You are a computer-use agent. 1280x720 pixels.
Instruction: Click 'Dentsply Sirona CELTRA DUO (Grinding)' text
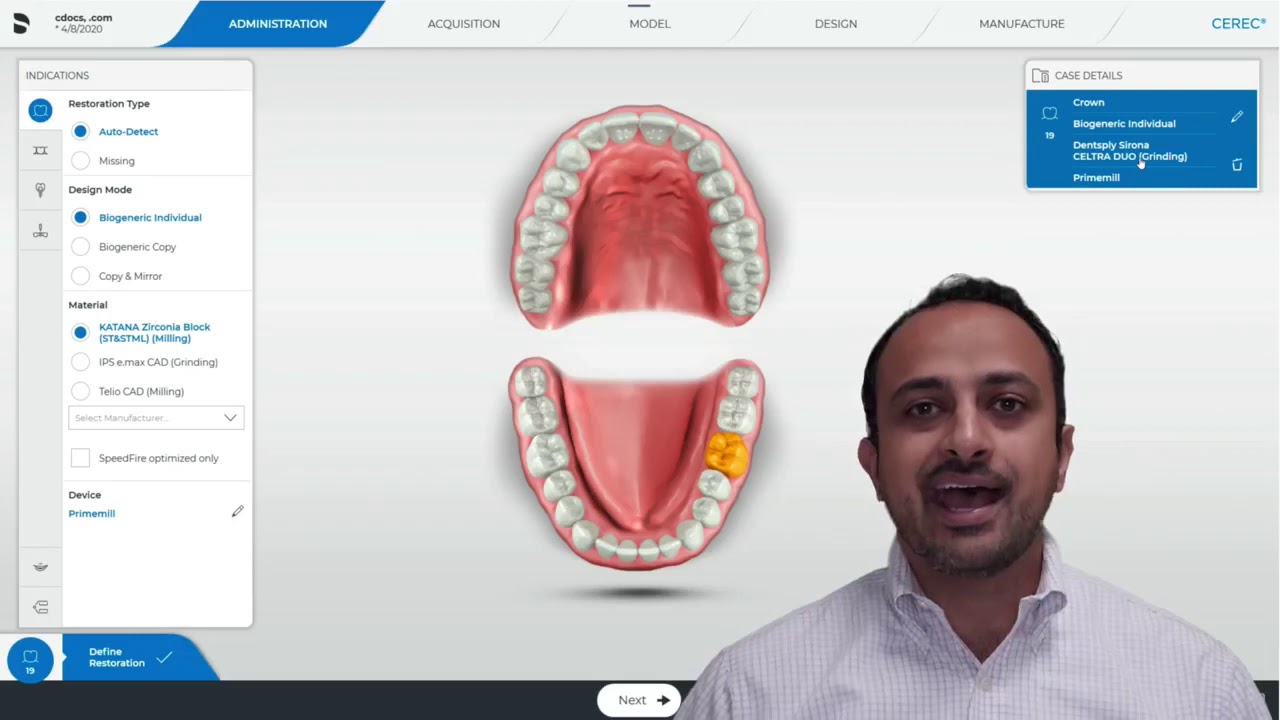click(1130, 150)
